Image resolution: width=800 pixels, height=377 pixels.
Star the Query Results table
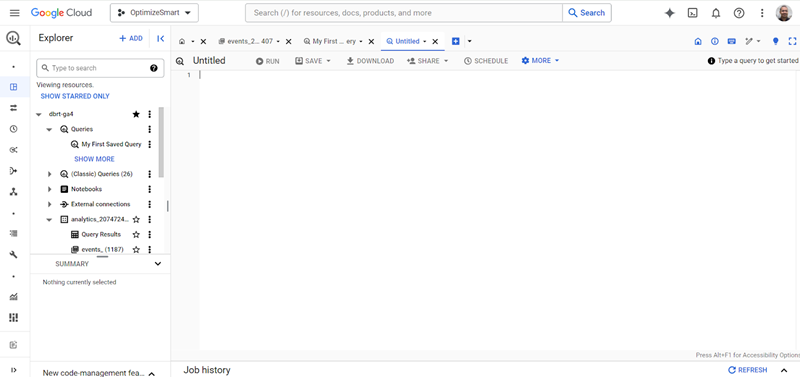(x=136, y=235)
